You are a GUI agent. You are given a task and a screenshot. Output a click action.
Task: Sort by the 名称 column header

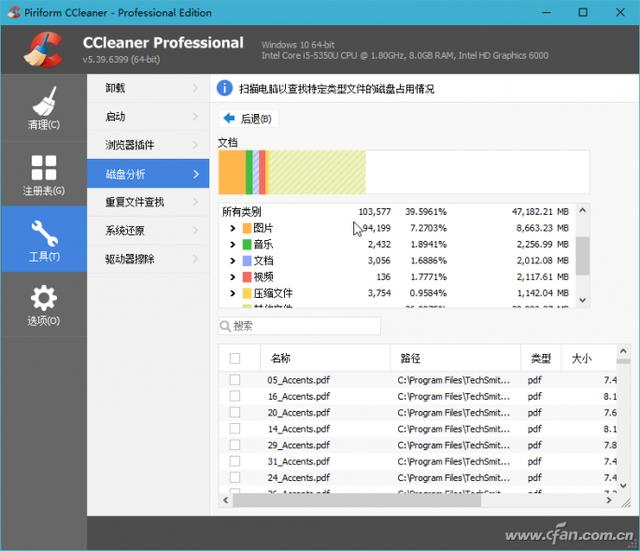[325, 358]
